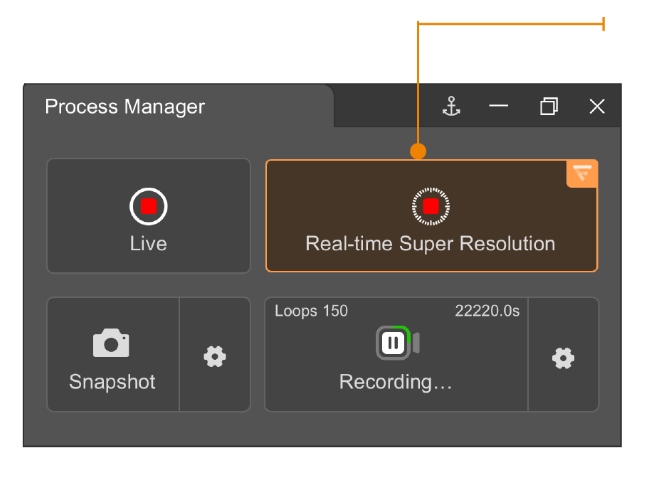Stop Live mode via its red stop icon

[x=148, y=206]
